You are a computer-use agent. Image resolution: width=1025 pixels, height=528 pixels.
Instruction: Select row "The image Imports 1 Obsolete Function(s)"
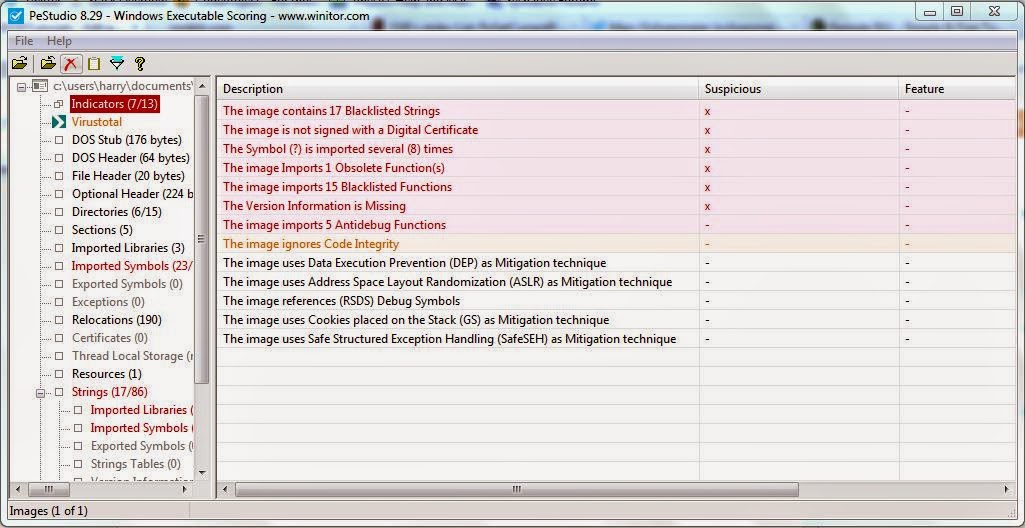(x=616, y=168)
